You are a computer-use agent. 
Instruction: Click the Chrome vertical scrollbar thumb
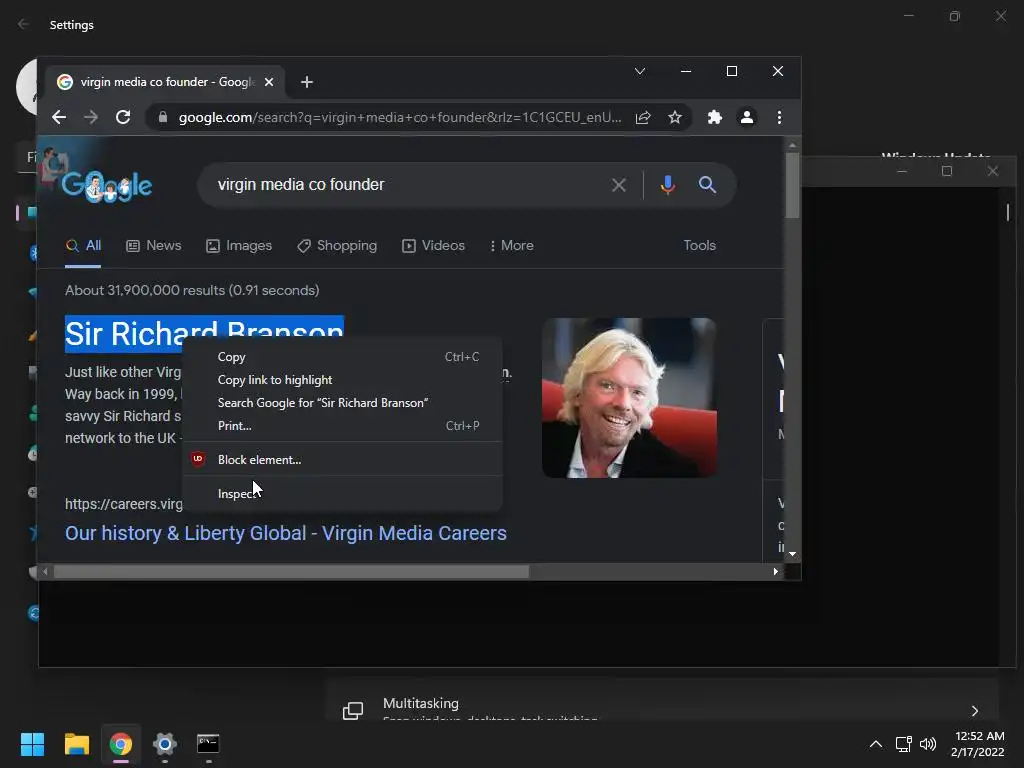click(792, 185)
